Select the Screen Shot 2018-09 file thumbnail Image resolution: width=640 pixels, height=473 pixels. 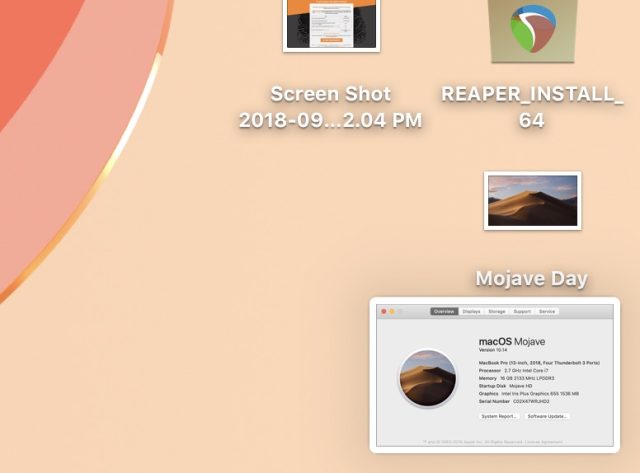[331, 25]
